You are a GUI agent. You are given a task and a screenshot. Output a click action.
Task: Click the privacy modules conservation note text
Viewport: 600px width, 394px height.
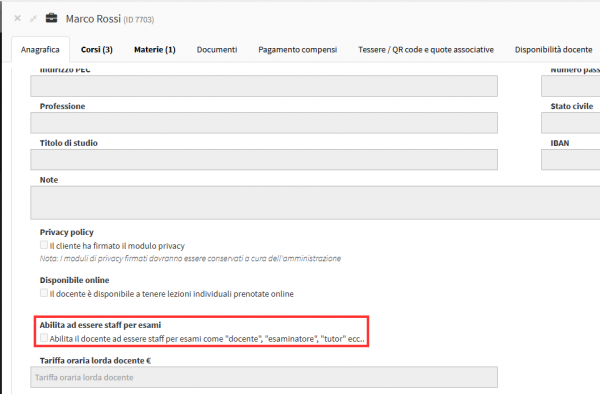click(190, 259)
